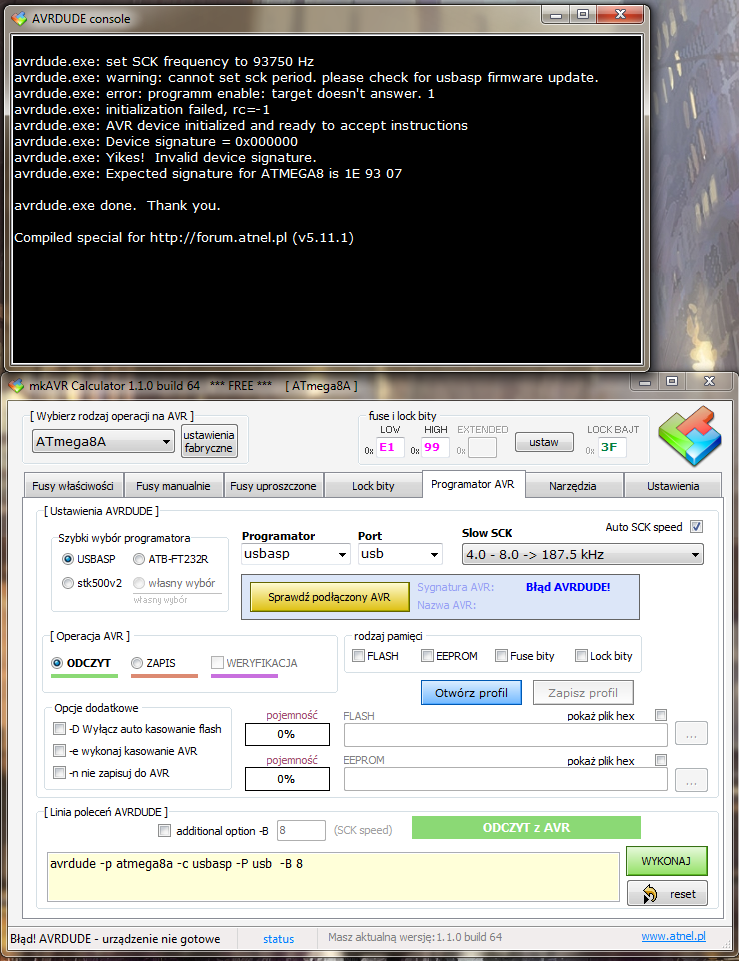739x961 pixels.
Task: Browse for EEPROM file with ... button
Action: 691,780
